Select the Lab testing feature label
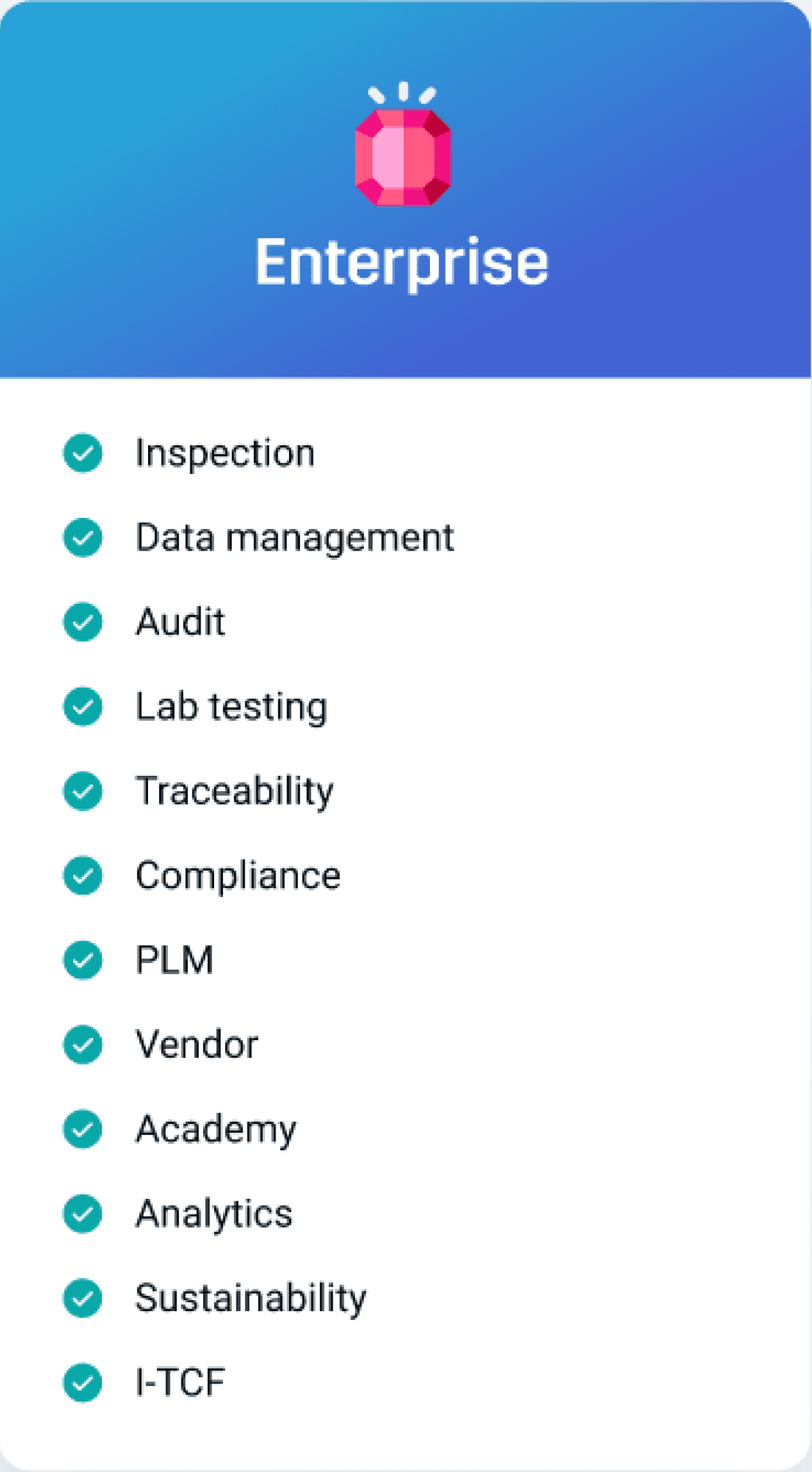The image size is (812, 1472). pyautogui.click(x=232, y=708)
